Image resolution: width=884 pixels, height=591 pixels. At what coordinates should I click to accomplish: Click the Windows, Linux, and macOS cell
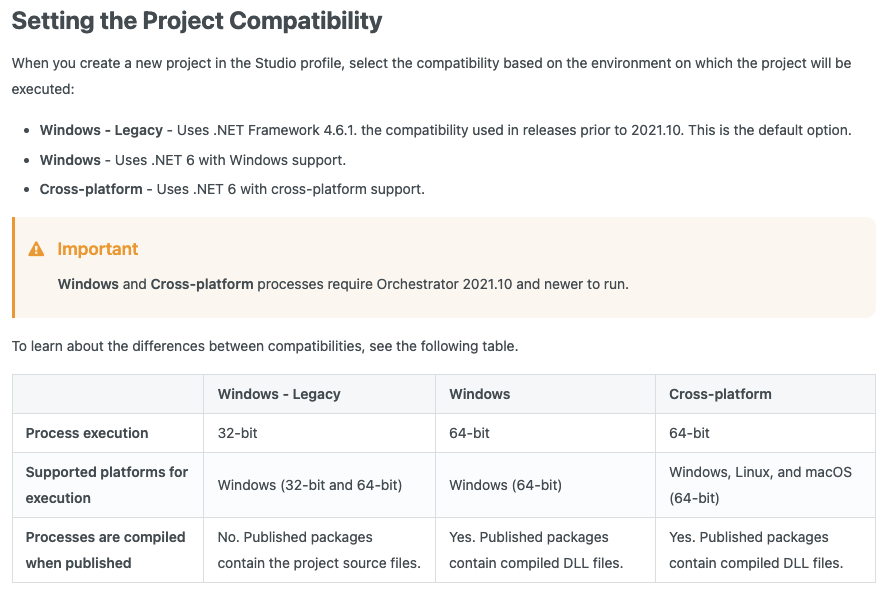760,472
